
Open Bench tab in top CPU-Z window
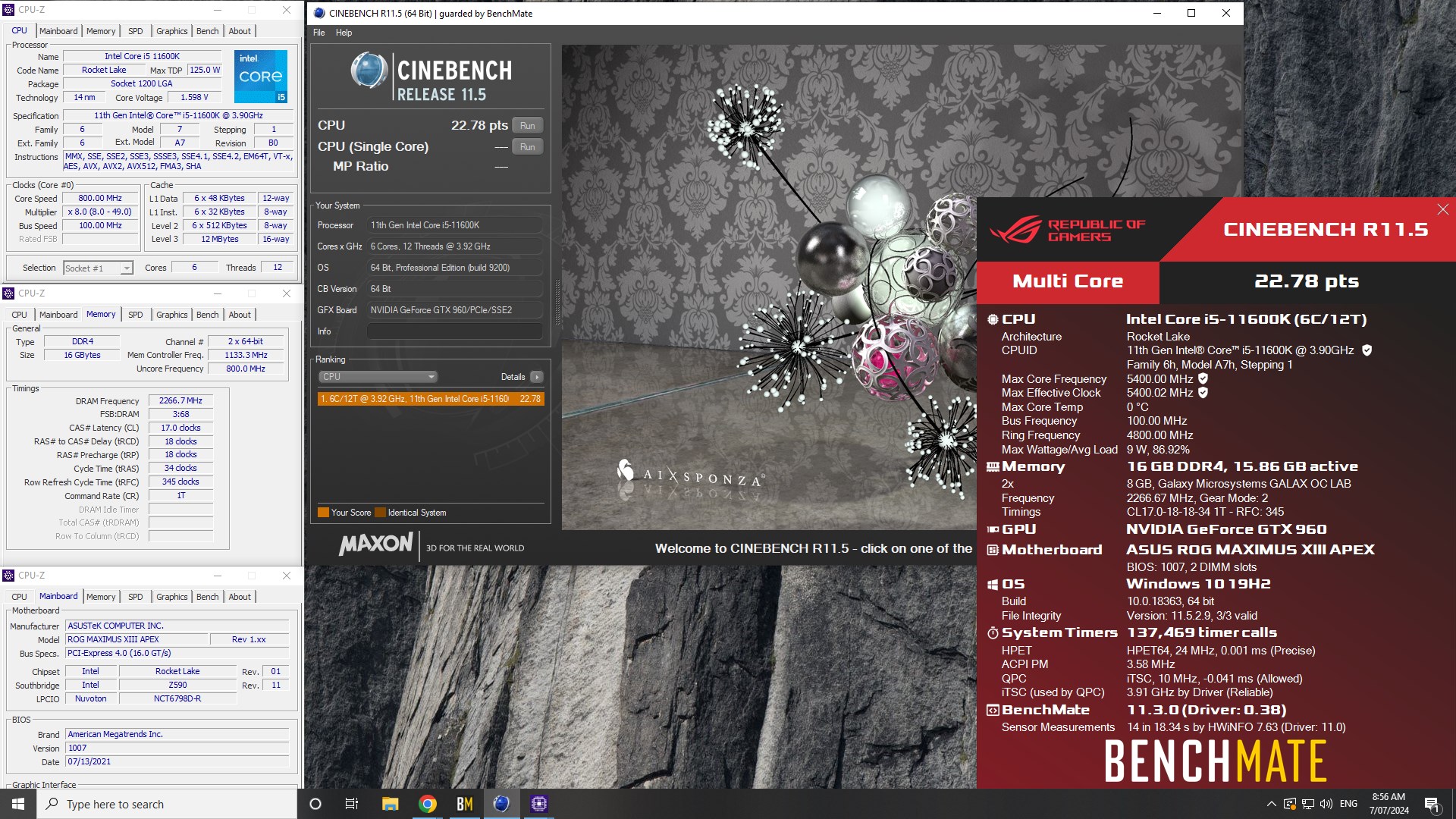tap(207, 31)
